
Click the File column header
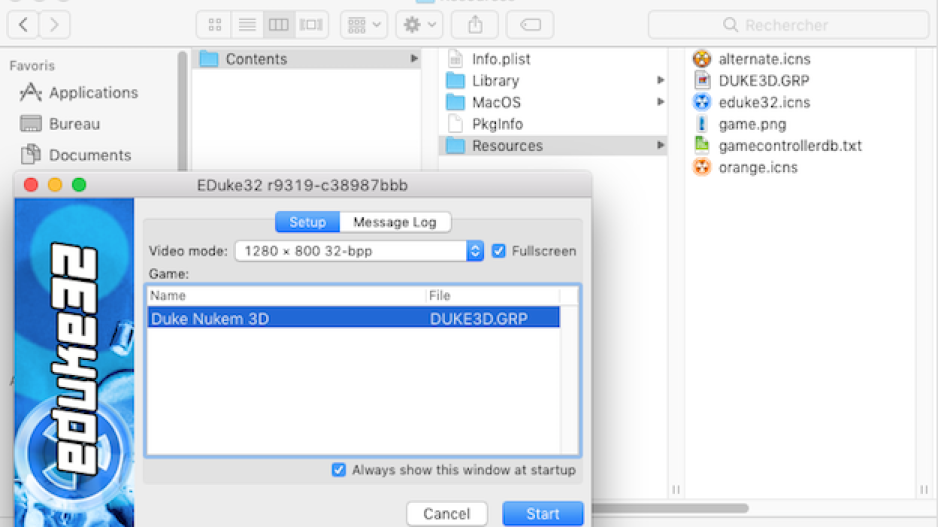(x=493, y=296)
